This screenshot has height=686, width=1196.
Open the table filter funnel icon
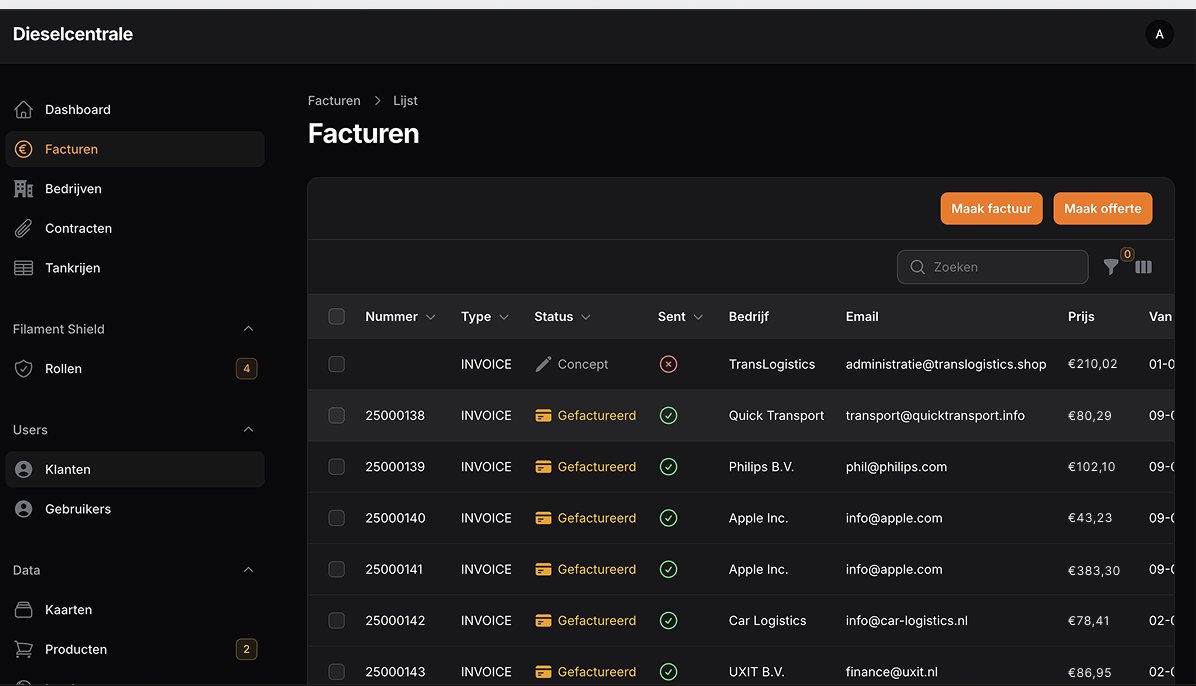click(x=1111, y=267)
